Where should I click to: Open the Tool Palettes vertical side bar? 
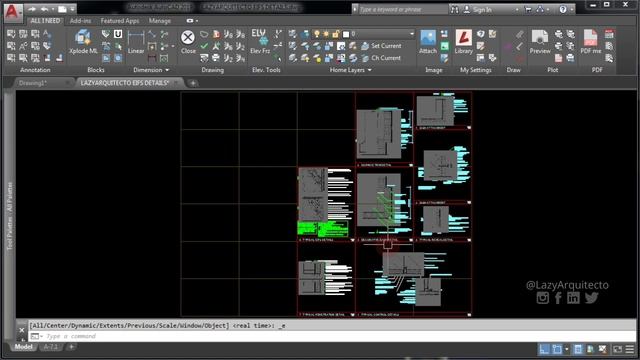pos(9,216)
